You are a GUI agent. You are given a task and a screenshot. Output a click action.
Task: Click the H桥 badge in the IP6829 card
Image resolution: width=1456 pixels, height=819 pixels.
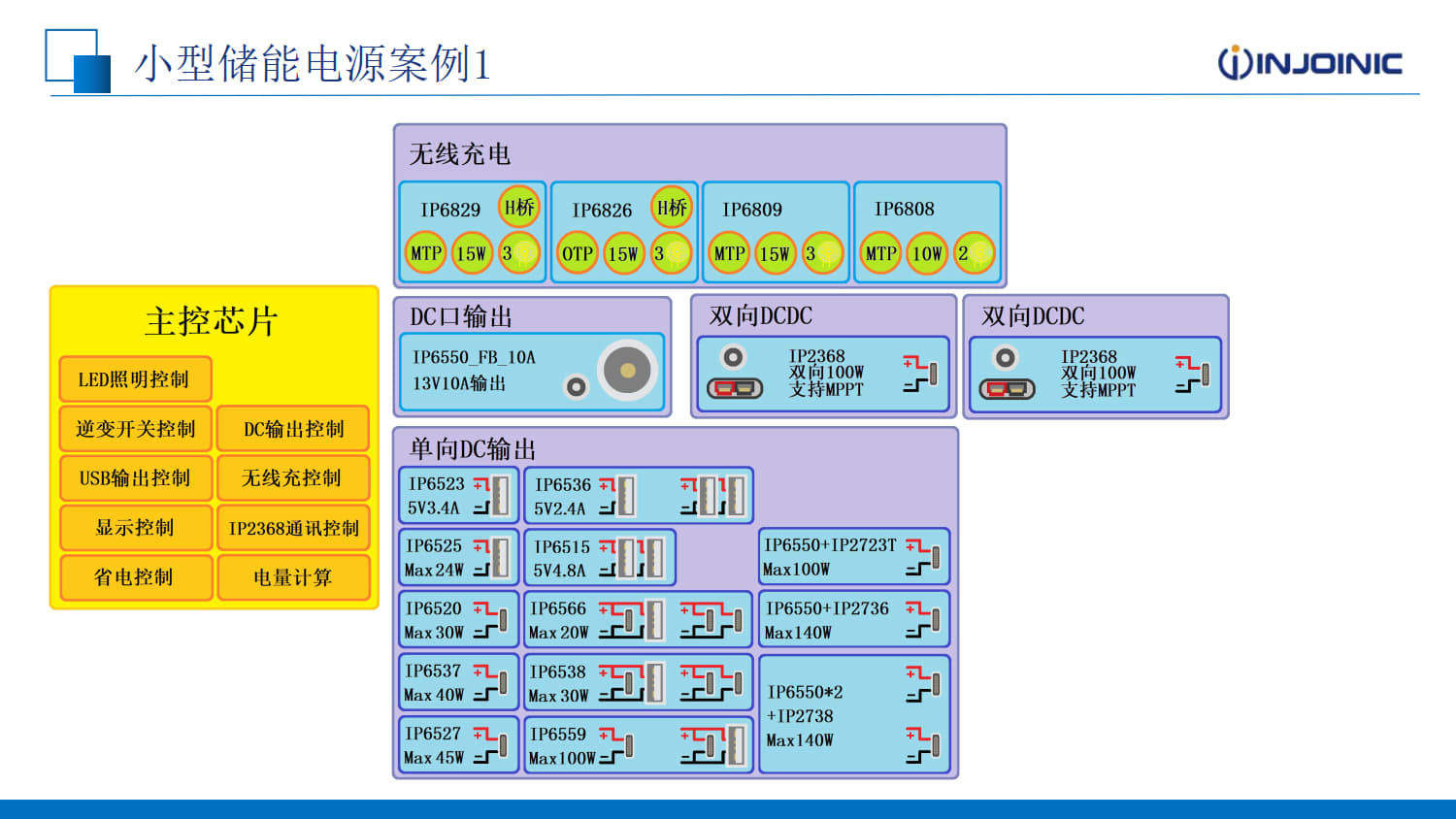519,207
